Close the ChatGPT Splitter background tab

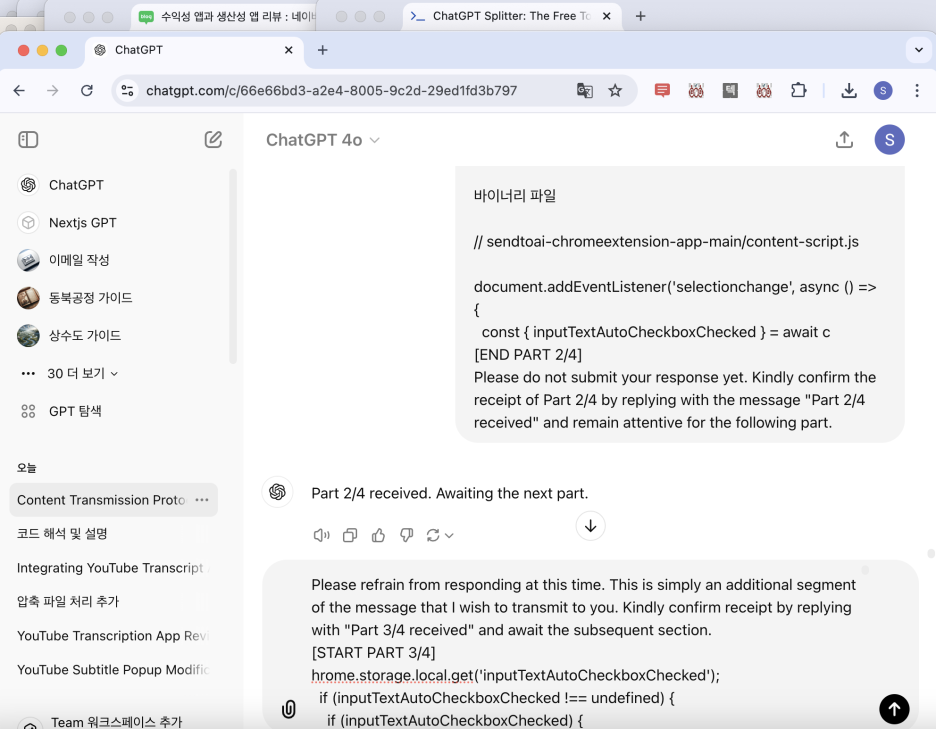click(606, 16)
